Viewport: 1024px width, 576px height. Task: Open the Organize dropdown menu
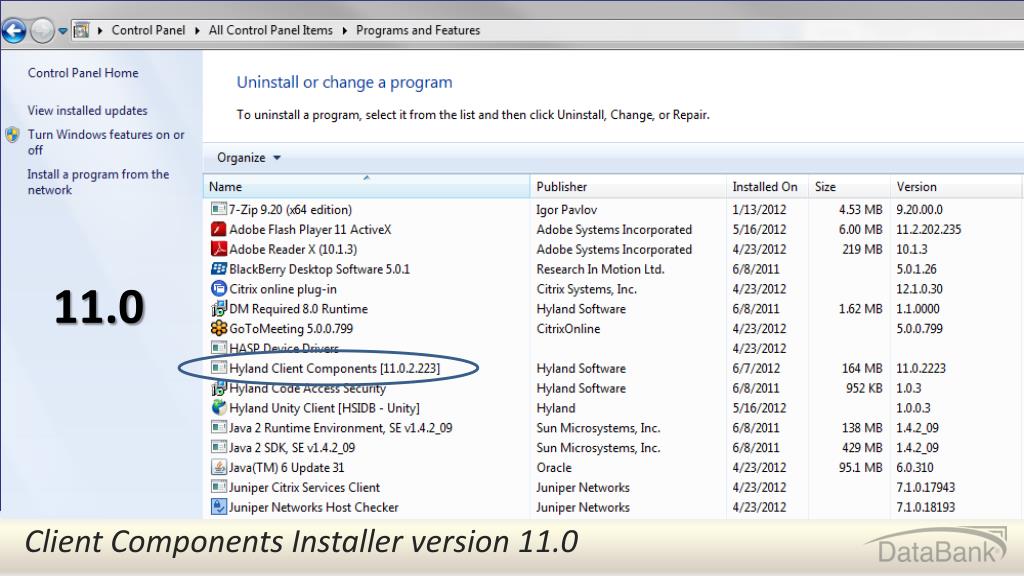(x=249, y=157)
